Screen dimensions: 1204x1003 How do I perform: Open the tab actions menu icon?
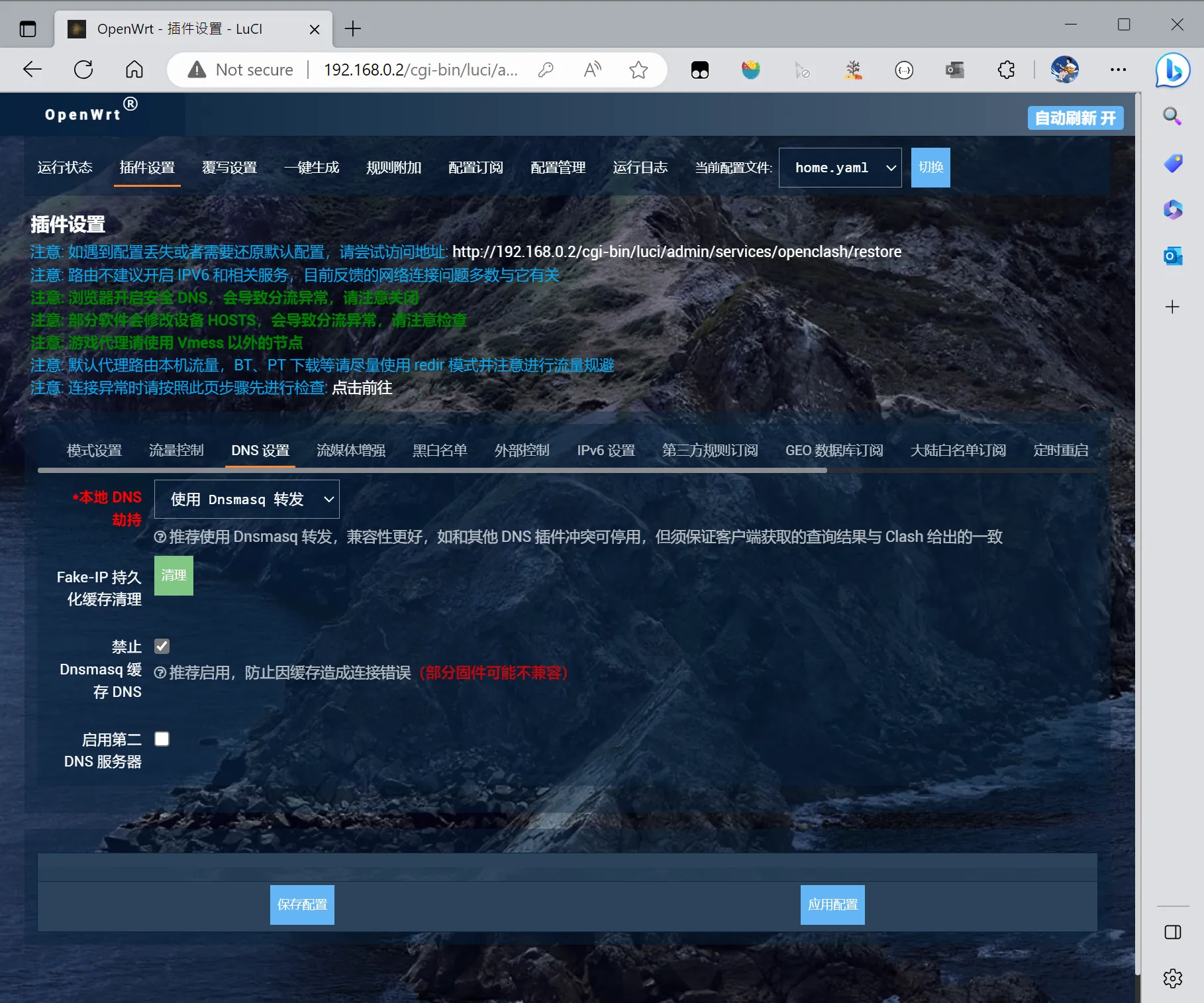[x=28, y=28]
